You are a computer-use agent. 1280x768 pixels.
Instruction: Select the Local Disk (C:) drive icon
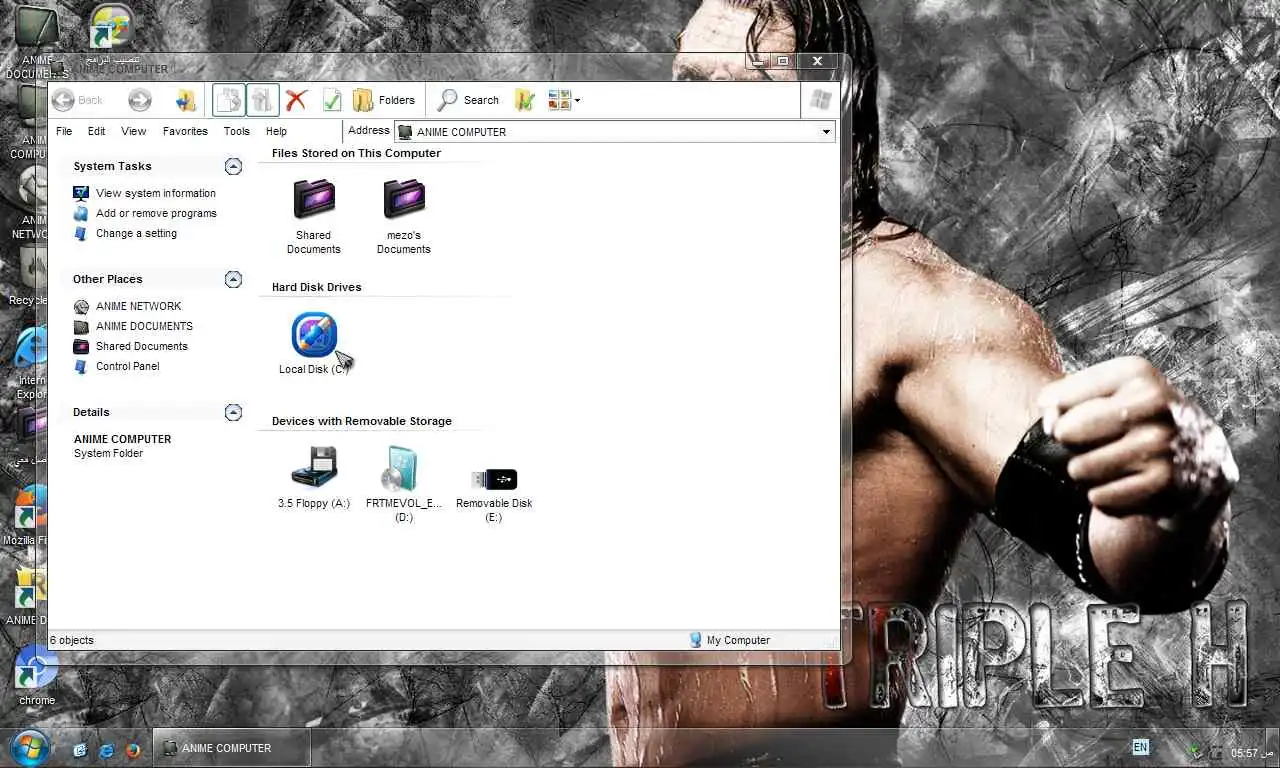pos(314,334)
